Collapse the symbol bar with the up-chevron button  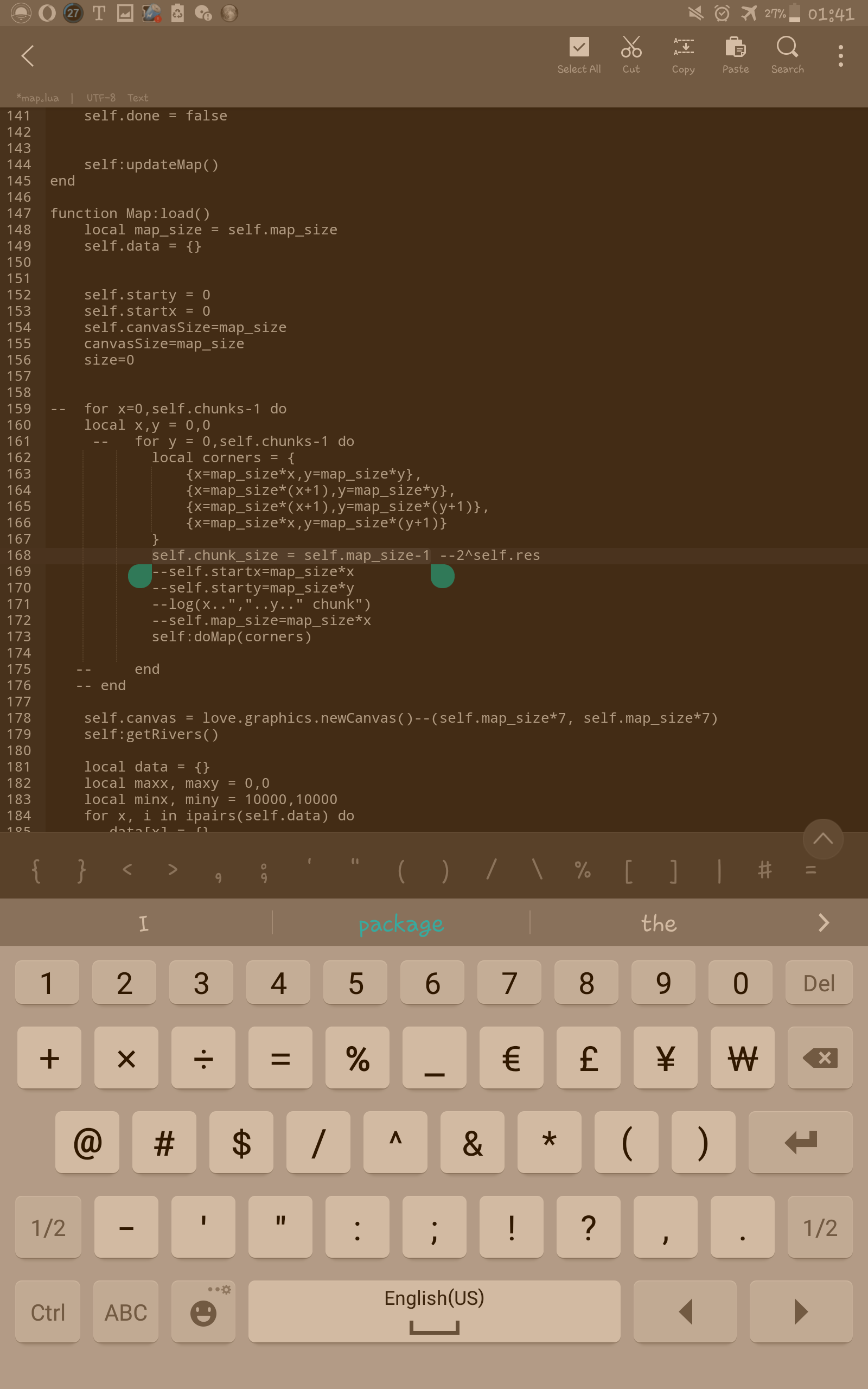click(822, 839)
